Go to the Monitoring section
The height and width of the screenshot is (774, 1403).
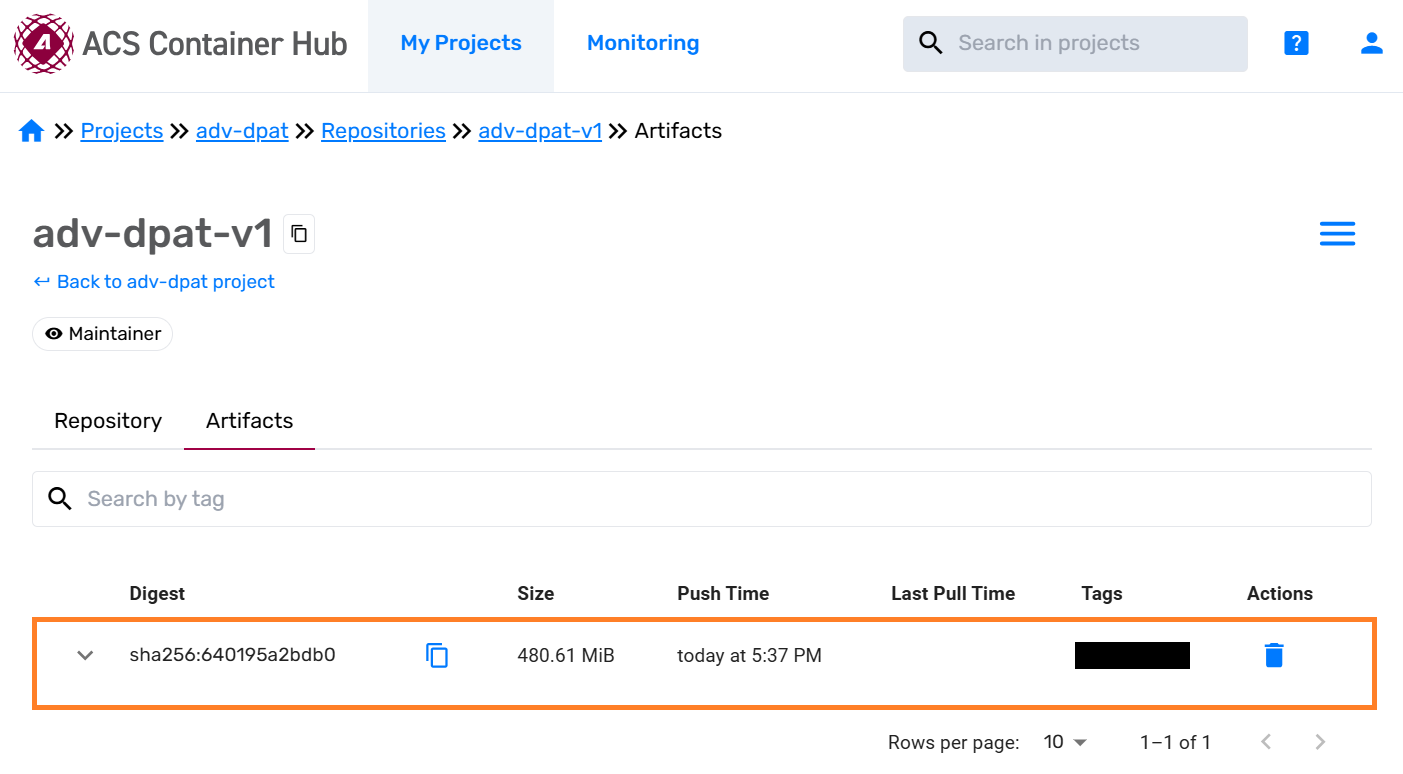tap(643, 43)
